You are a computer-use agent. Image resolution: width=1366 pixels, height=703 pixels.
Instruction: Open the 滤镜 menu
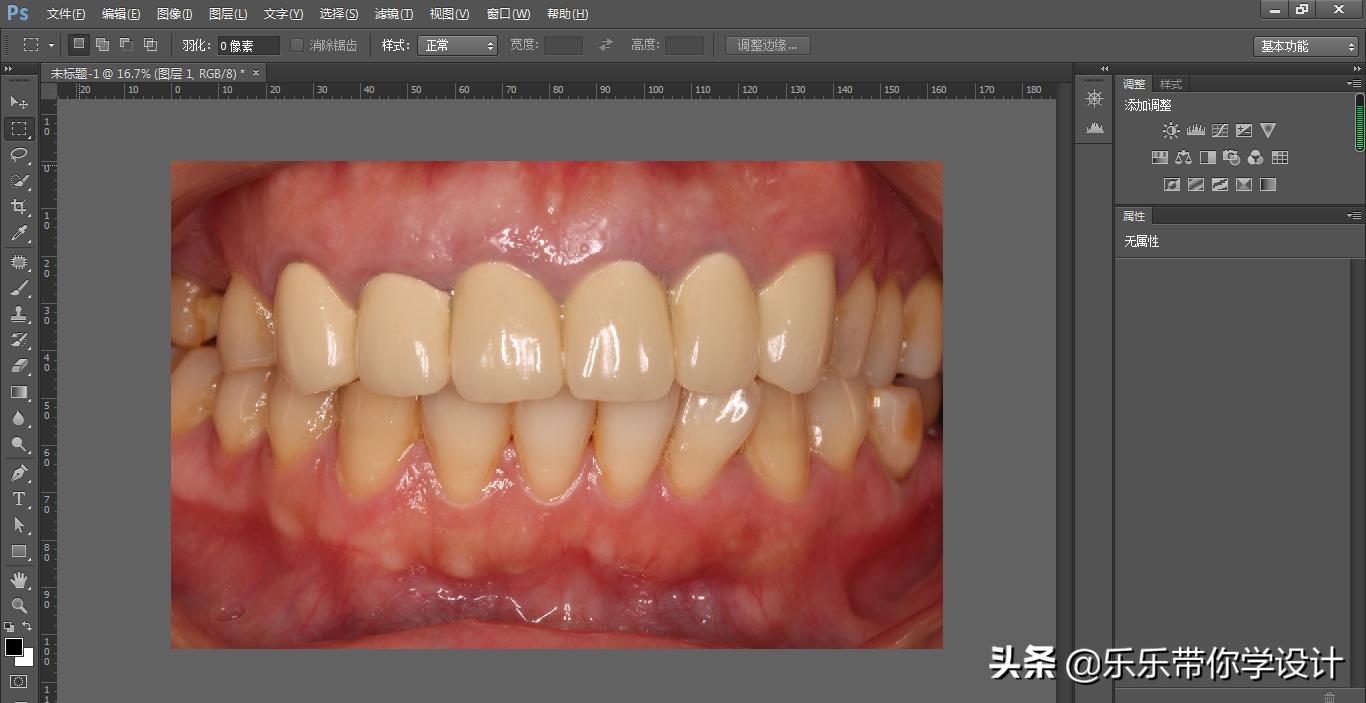point(394,14)
